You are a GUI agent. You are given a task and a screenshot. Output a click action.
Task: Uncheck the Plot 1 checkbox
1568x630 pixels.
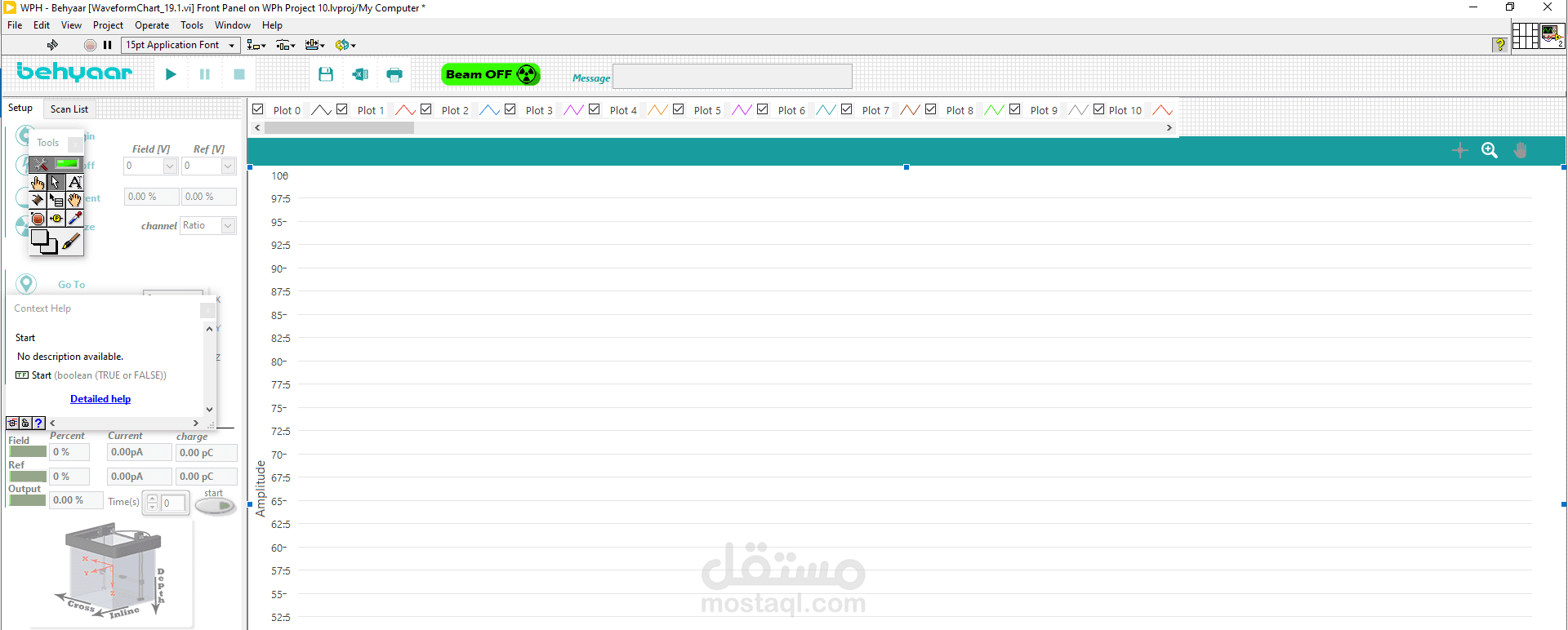[x=342, y=109]
